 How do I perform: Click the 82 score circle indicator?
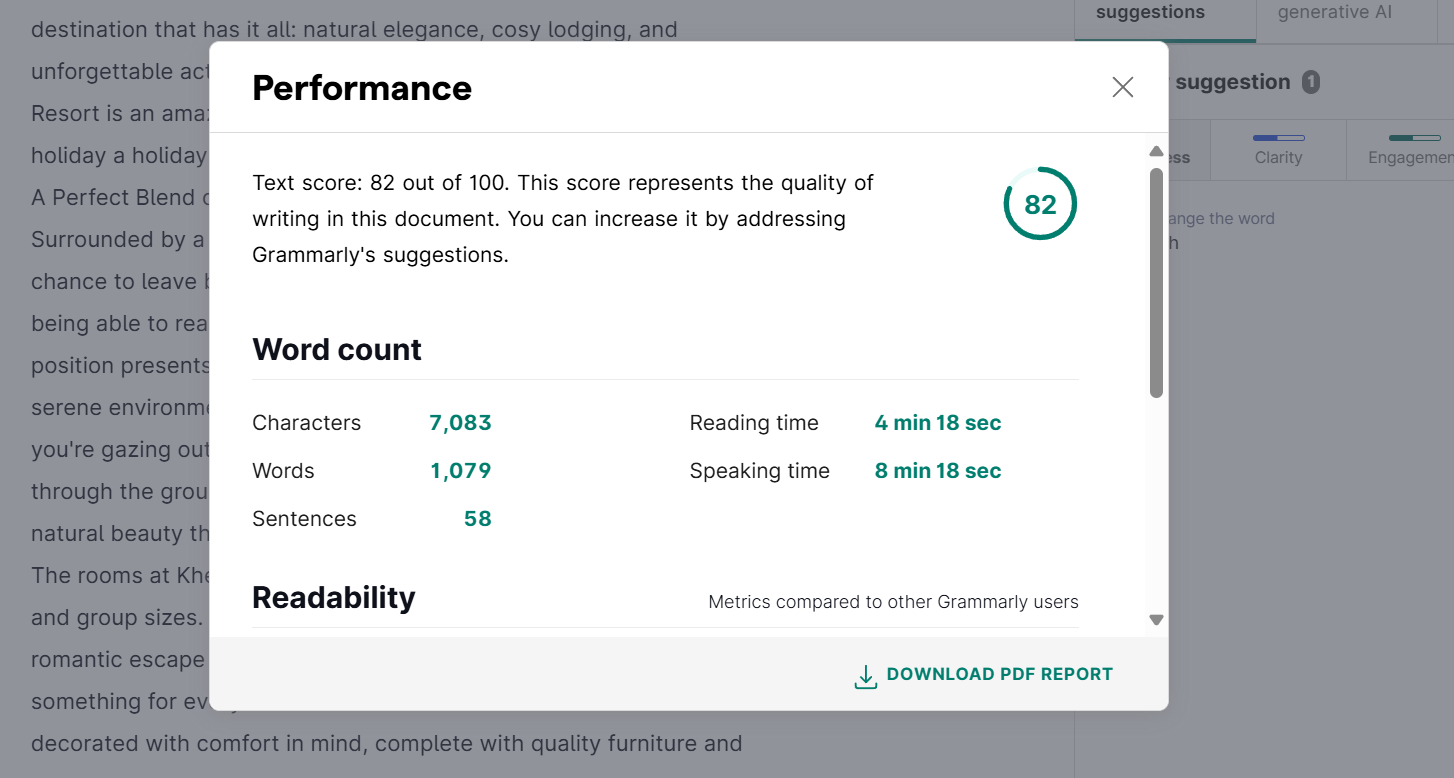(1040, 204)
